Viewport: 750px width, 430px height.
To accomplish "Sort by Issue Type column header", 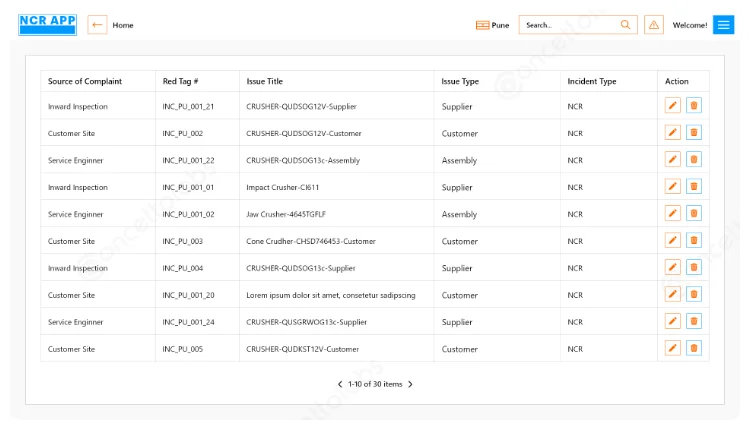I will [460, 81].
